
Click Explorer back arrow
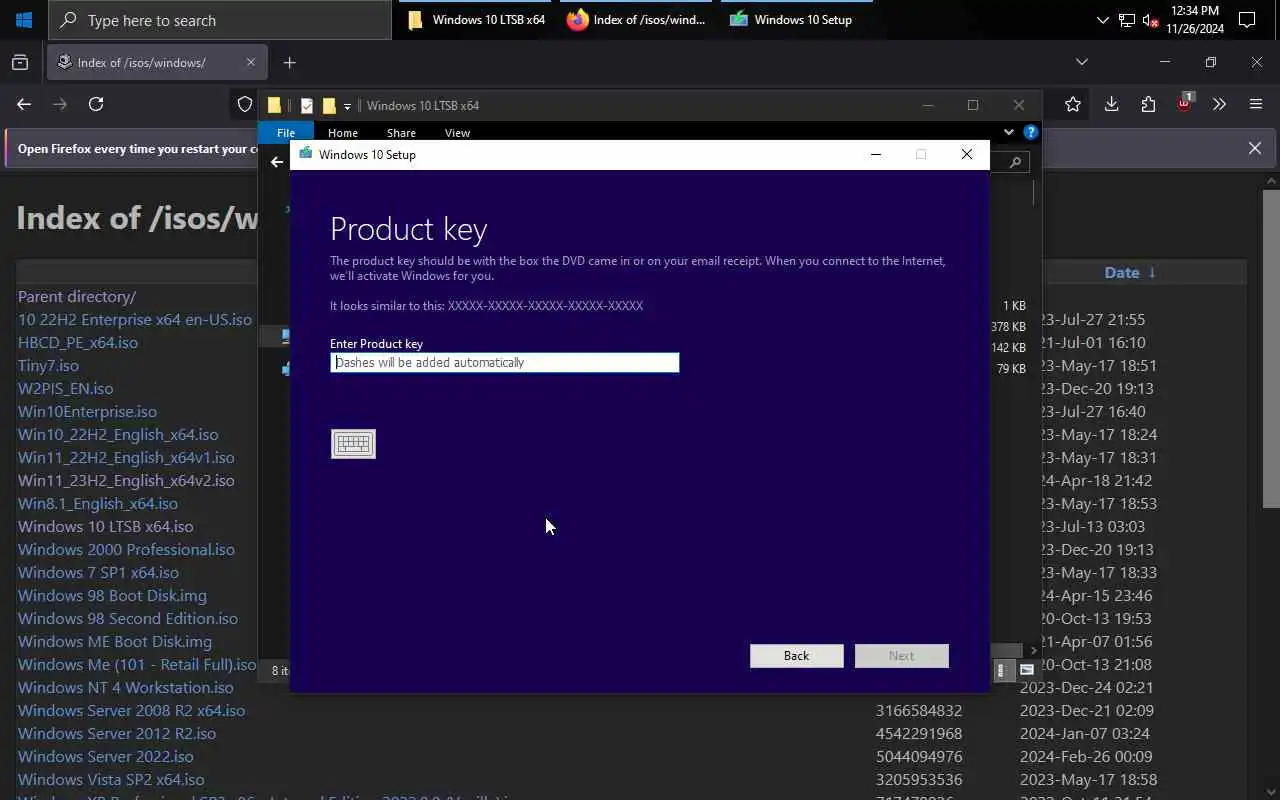tap(277, 162)
